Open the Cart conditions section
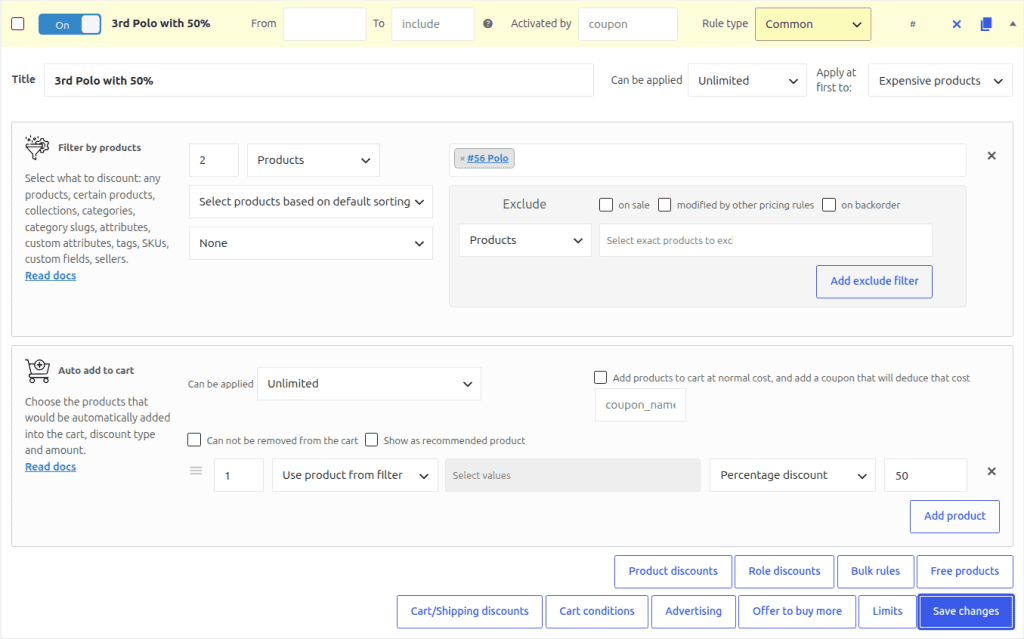Screen dimensions: 1024x639 (x=597, y=612)
